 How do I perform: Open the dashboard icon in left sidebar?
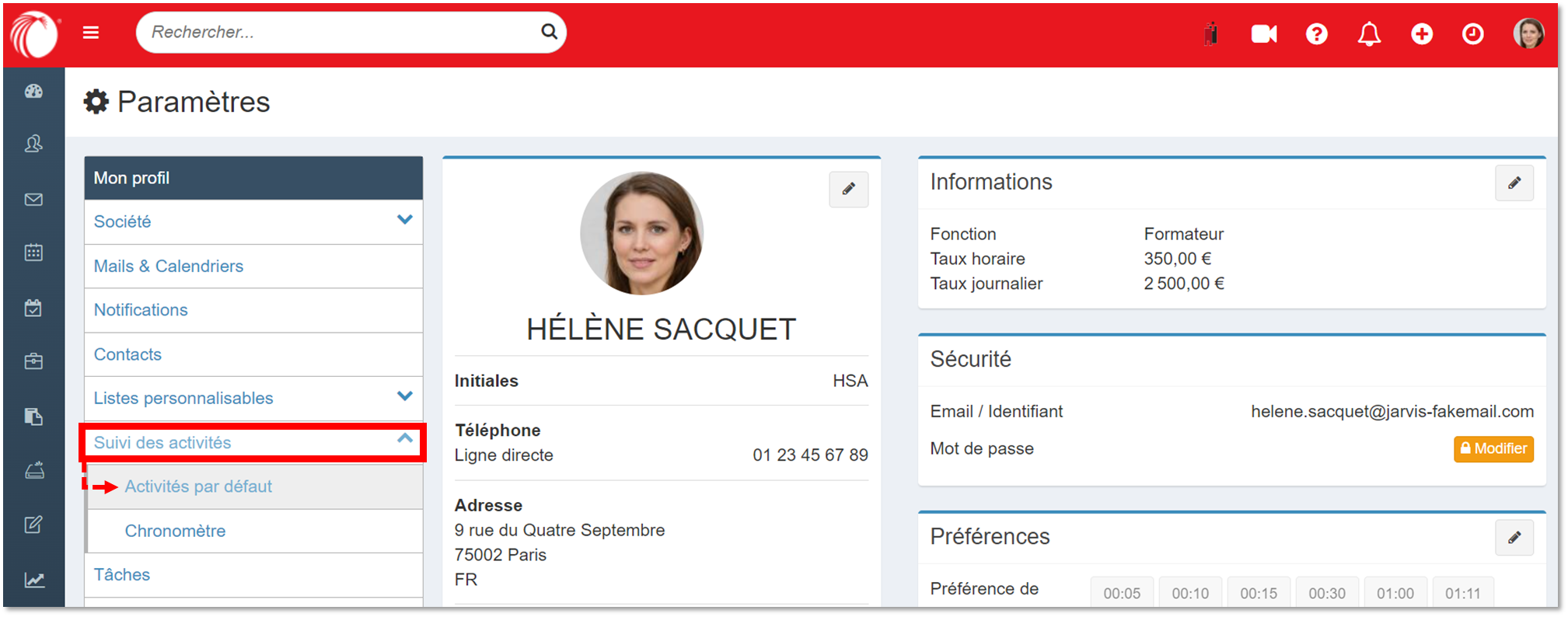coord(33,92)
